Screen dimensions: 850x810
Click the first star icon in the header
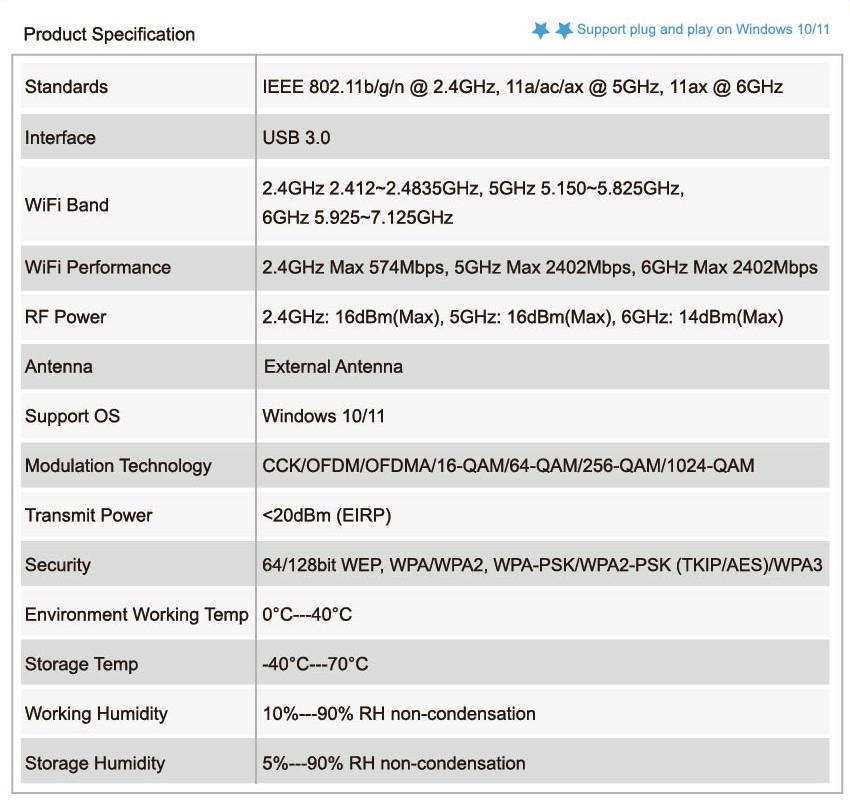541,30
